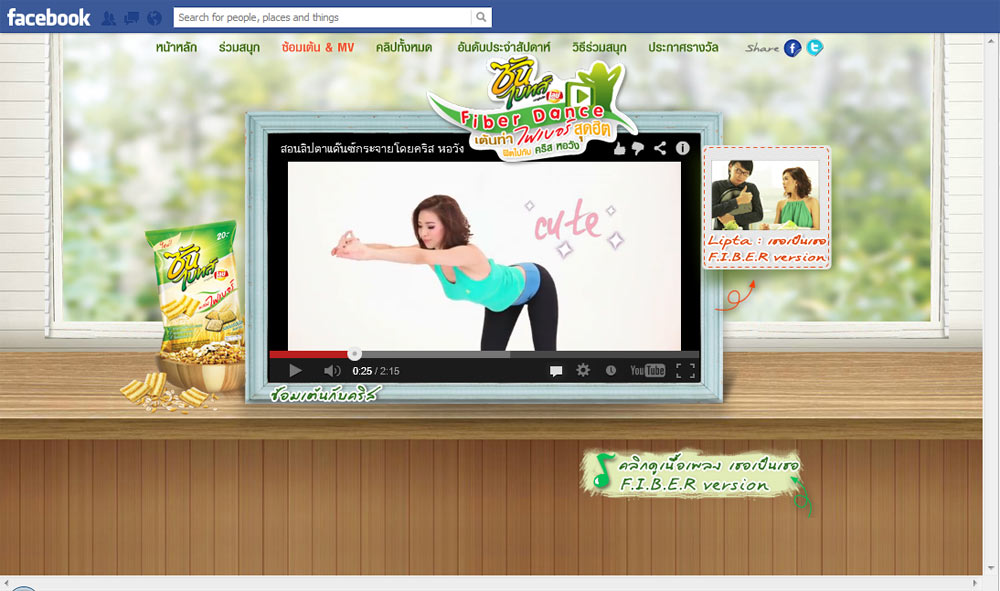Select the ซ้อมเต้น & MV tab
Viewport: 1000px width, 591px height.
pos(318,47)
